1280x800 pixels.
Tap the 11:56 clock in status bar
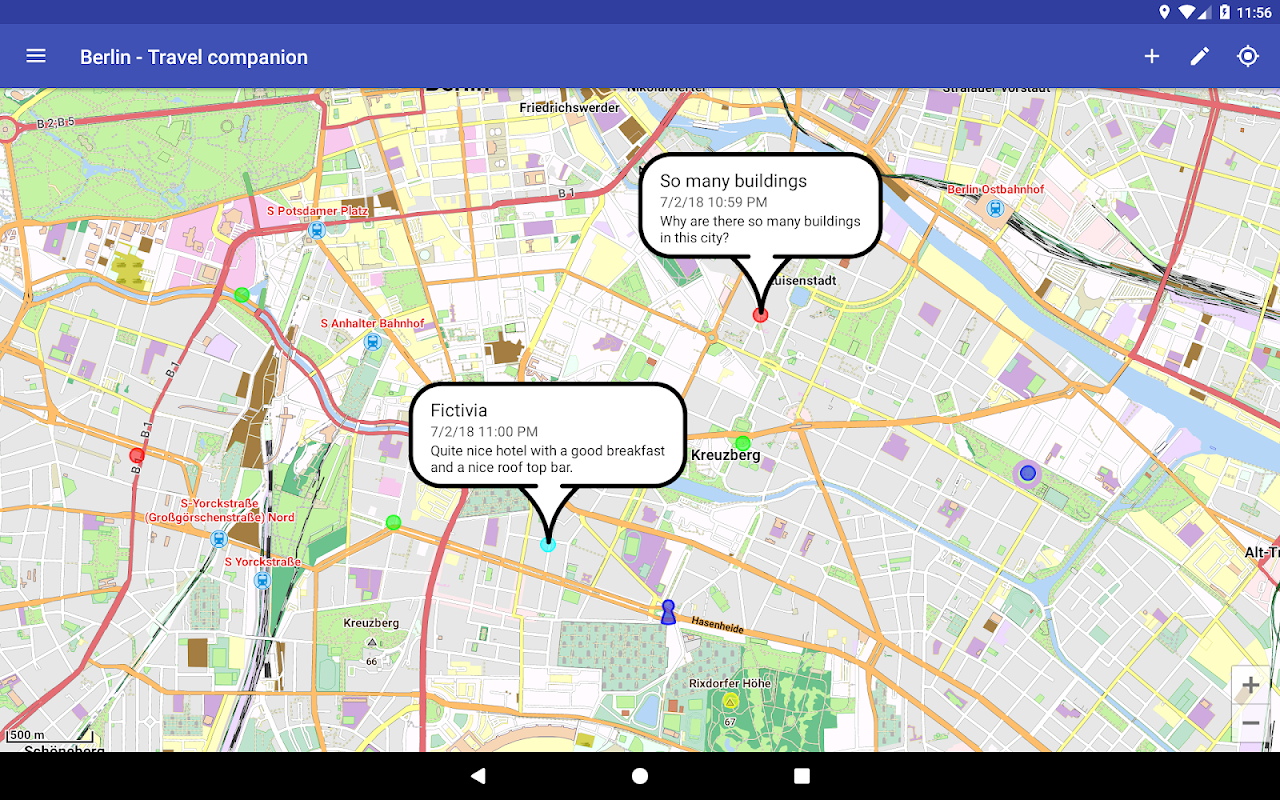1254,12
